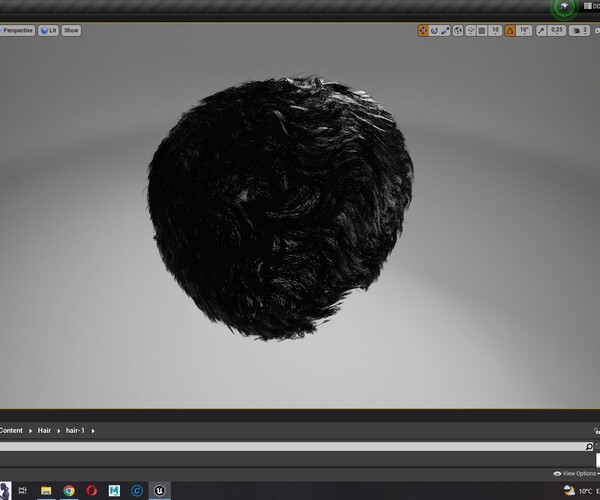The image size is (600, 500).
Task: Open the blue C app in taskbar
Action: click(x=137, y=490)
